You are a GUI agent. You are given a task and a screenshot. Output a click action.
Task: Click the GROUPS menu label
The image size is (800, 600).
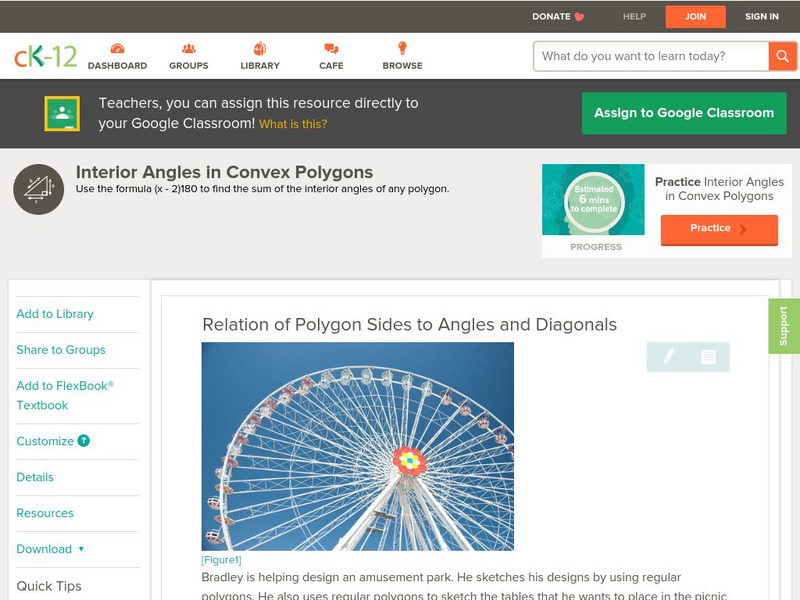(x=189, y=66)
